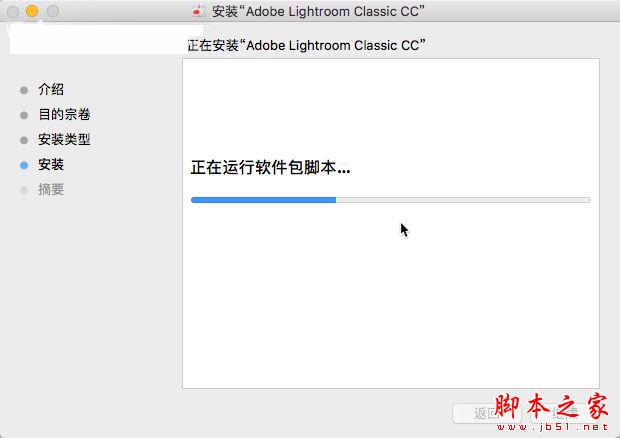Click the 正在运行软件包脚本 status text
Viewport: 620px width, 438px height.
click(x=270, y=168)
